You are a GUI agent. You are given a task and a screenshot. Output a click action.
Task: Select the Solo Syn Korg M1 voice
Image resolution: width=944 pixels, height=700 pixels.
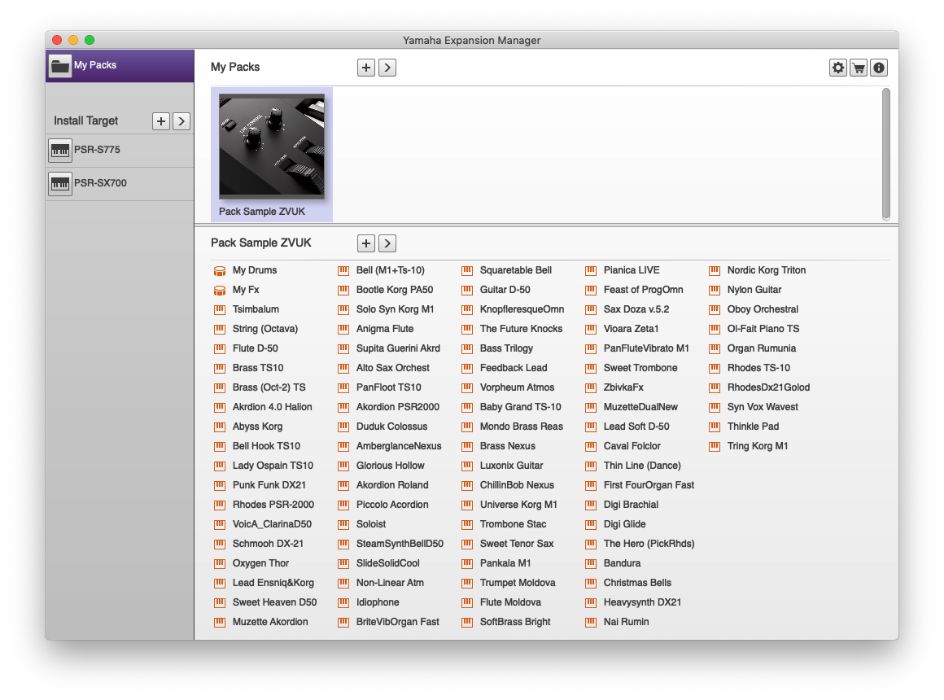pos(395,309)
